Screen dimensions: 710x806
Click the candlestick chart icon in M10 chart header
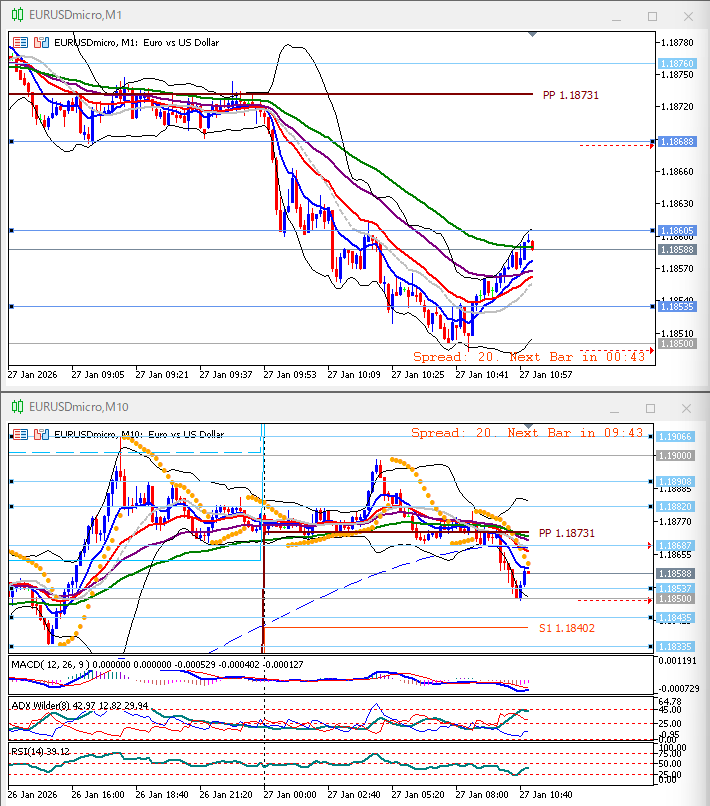pyautogui.click(x=41, y=434)
